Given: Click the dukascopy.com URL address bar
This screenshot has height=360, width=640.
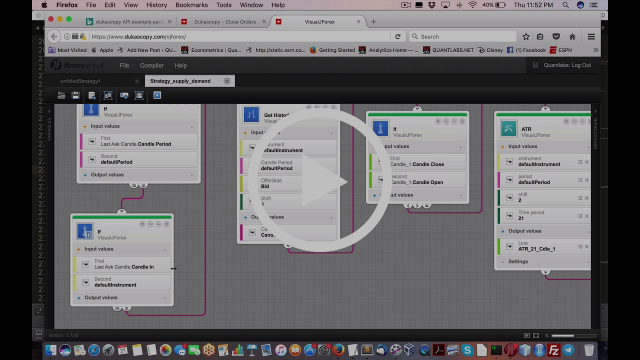Looking at the screenshot, I should (x=239, y=37).
